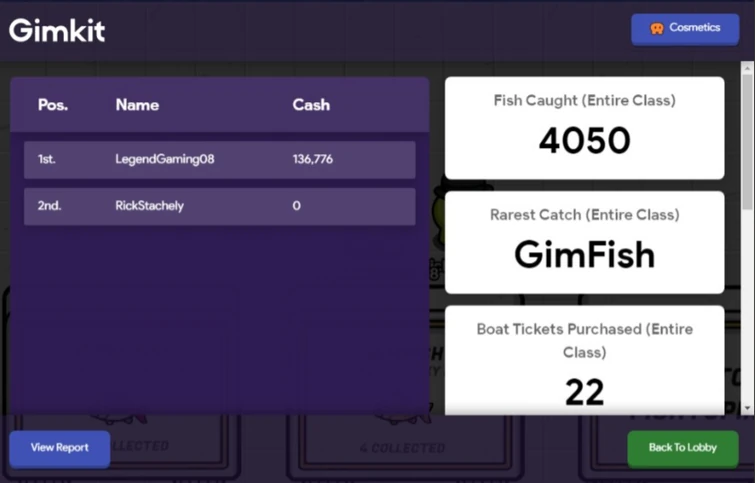Select the 1st. position label
The width and height of the screenshot is (755, 483).
click(x=47, y=159)
